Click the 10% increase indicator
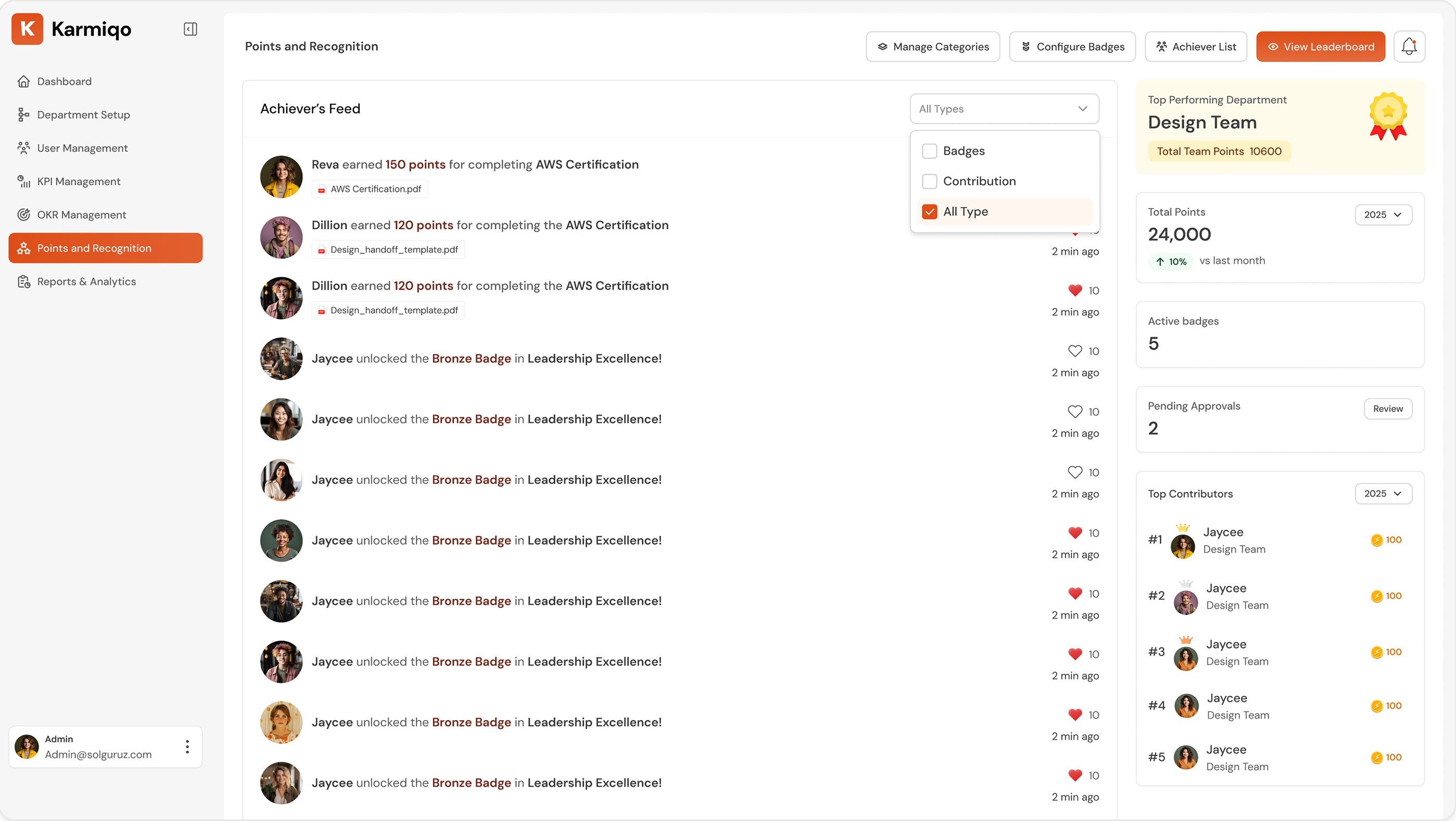1456x821 pixels. pos(1171,262)
